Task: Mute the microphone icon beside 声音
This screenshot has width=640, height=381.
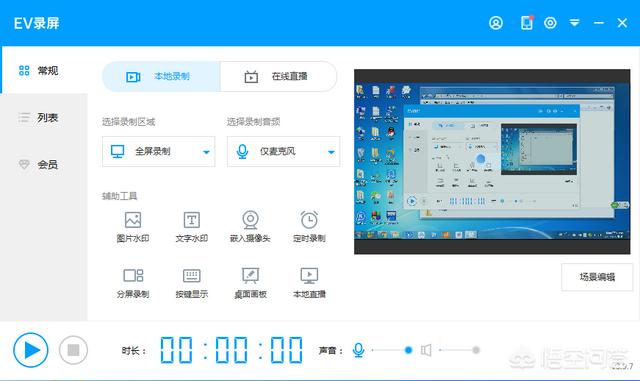Action: tap(358, 350)
